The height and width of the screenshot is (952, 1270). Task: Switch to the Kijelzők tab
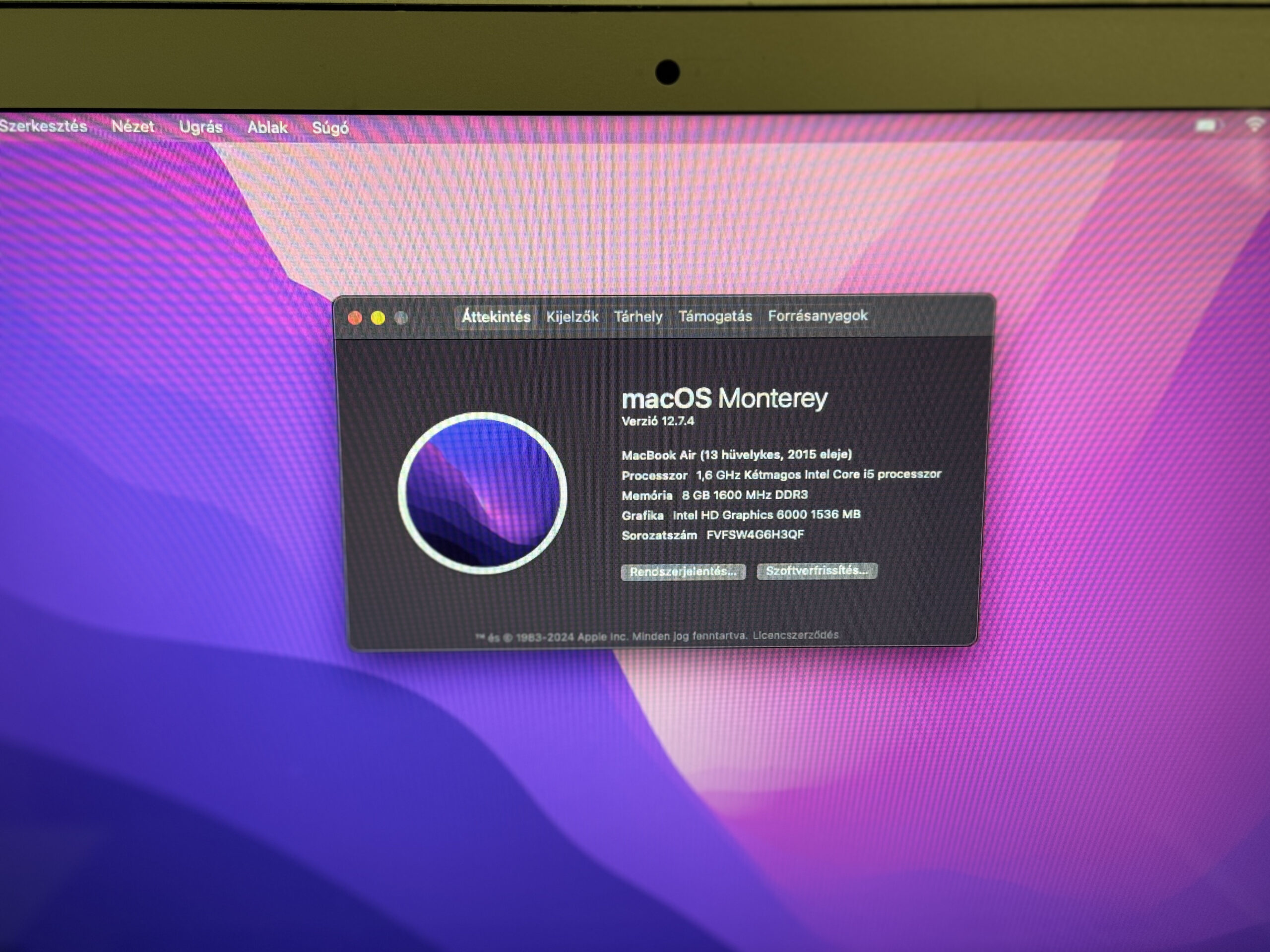coord(572,317)
